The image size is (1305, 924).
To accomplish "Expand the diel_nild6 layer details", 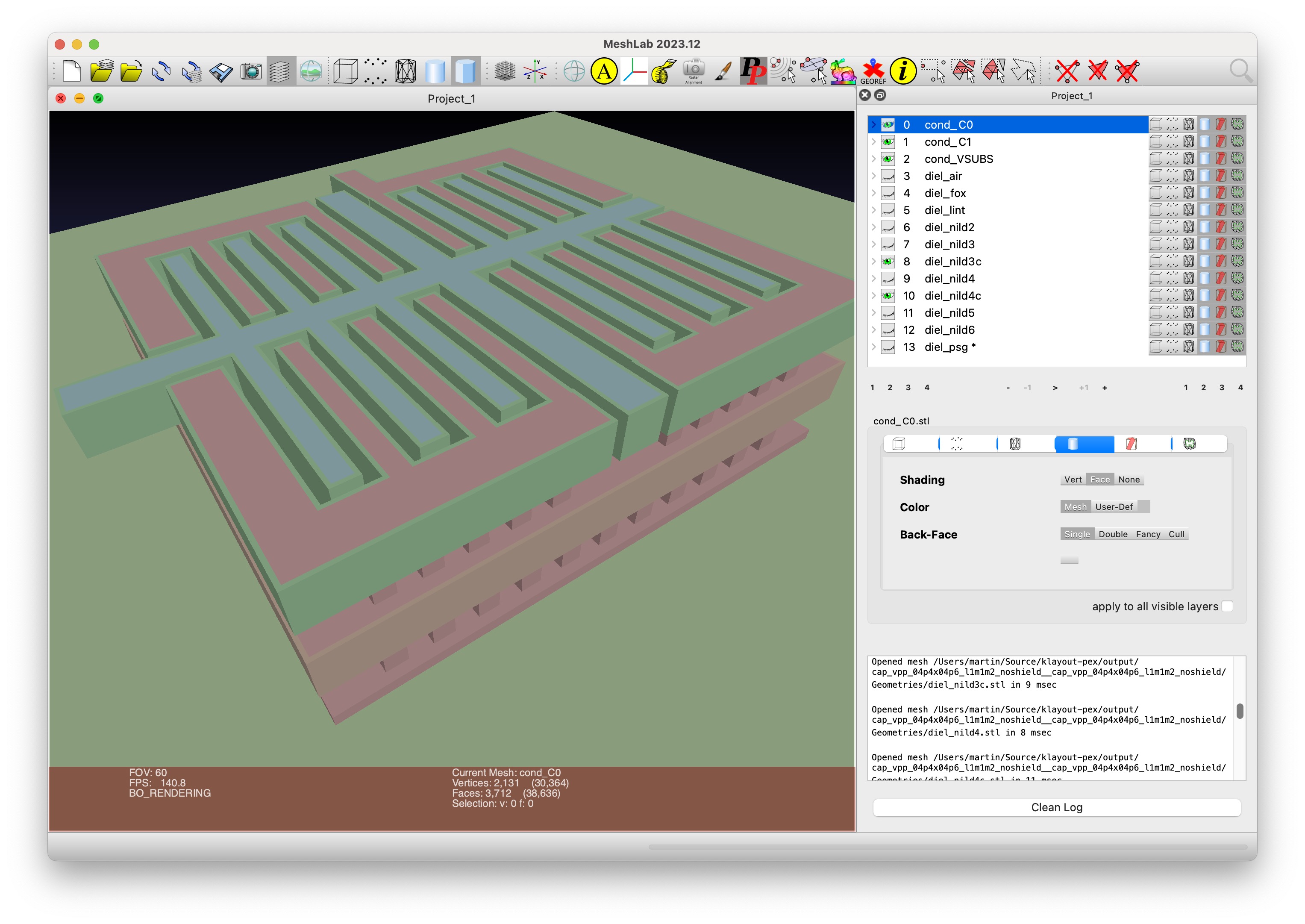I will 874,330.
